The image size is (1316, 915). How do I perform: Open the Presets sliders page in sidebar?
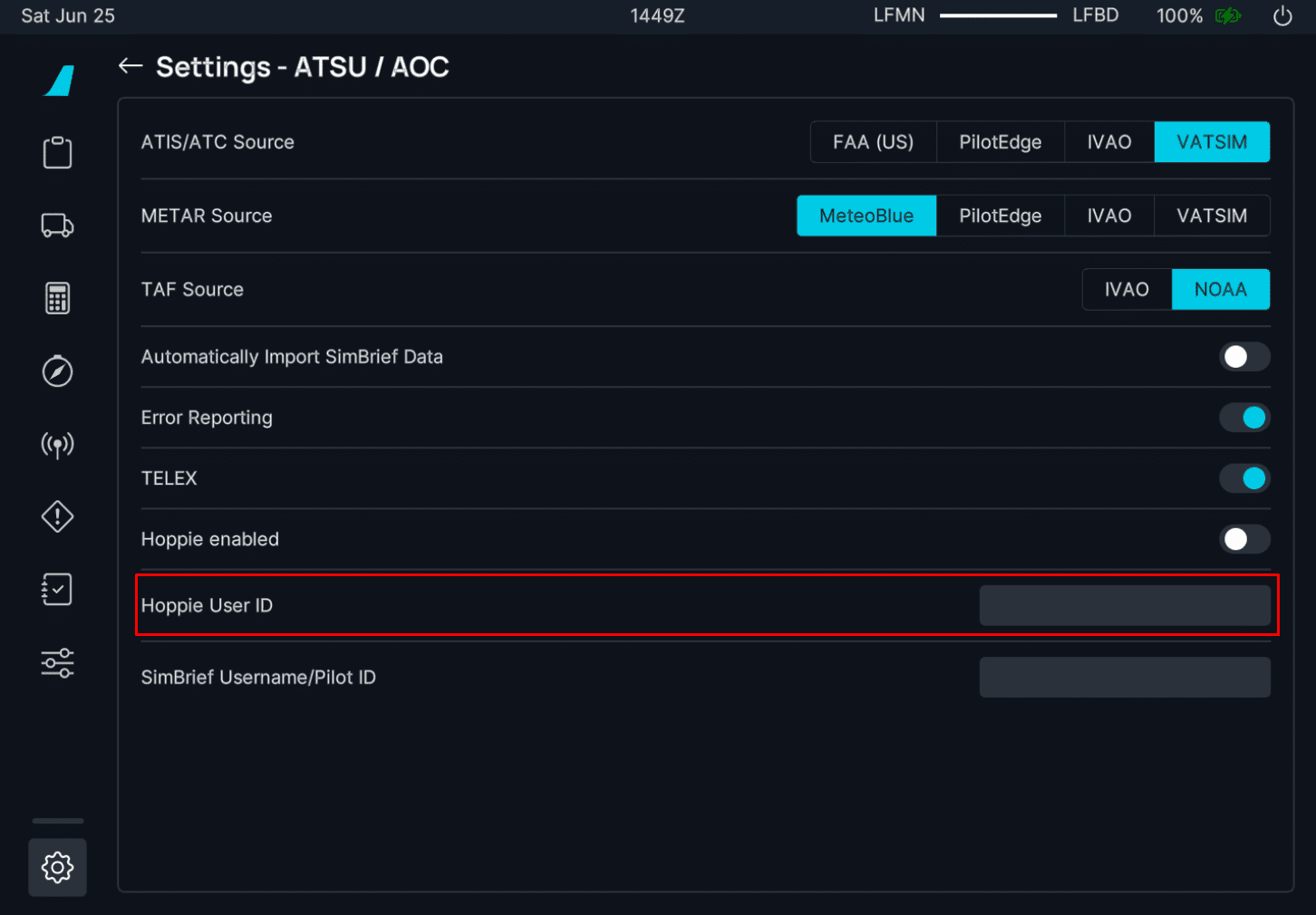(57, 663)
